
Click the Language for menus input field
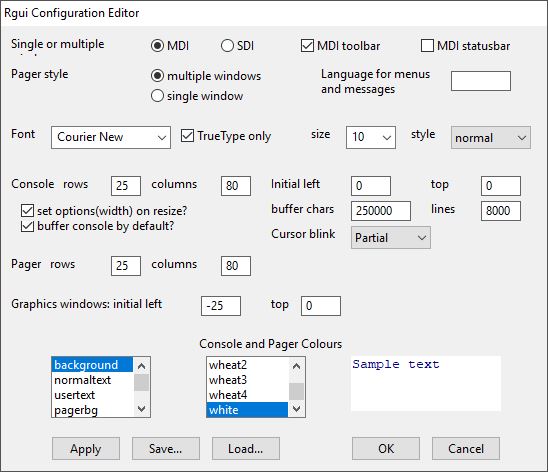(x=481, y=81)
